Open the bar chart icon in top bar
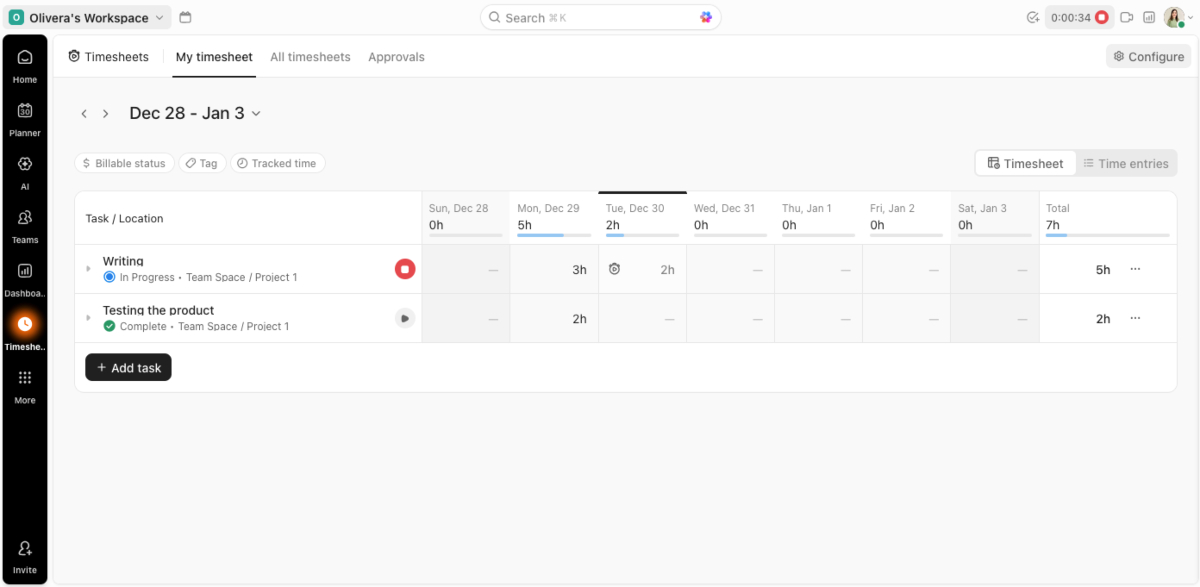 click(x=1150, y=17)
